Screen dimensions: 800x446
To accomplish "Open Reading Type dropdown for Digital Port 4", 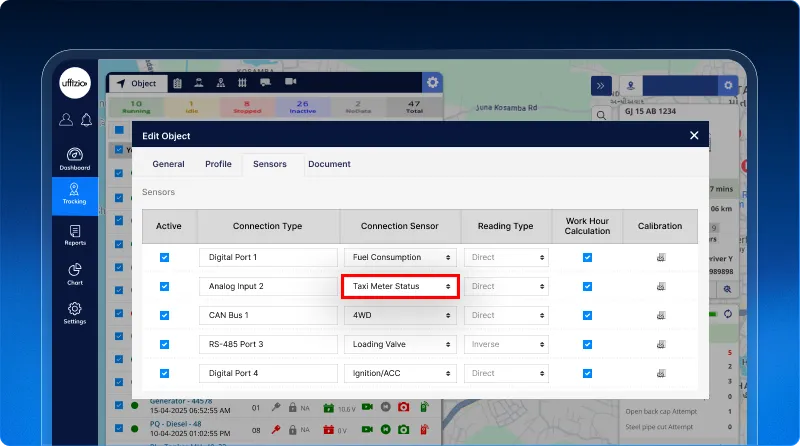I will point(506,374).
